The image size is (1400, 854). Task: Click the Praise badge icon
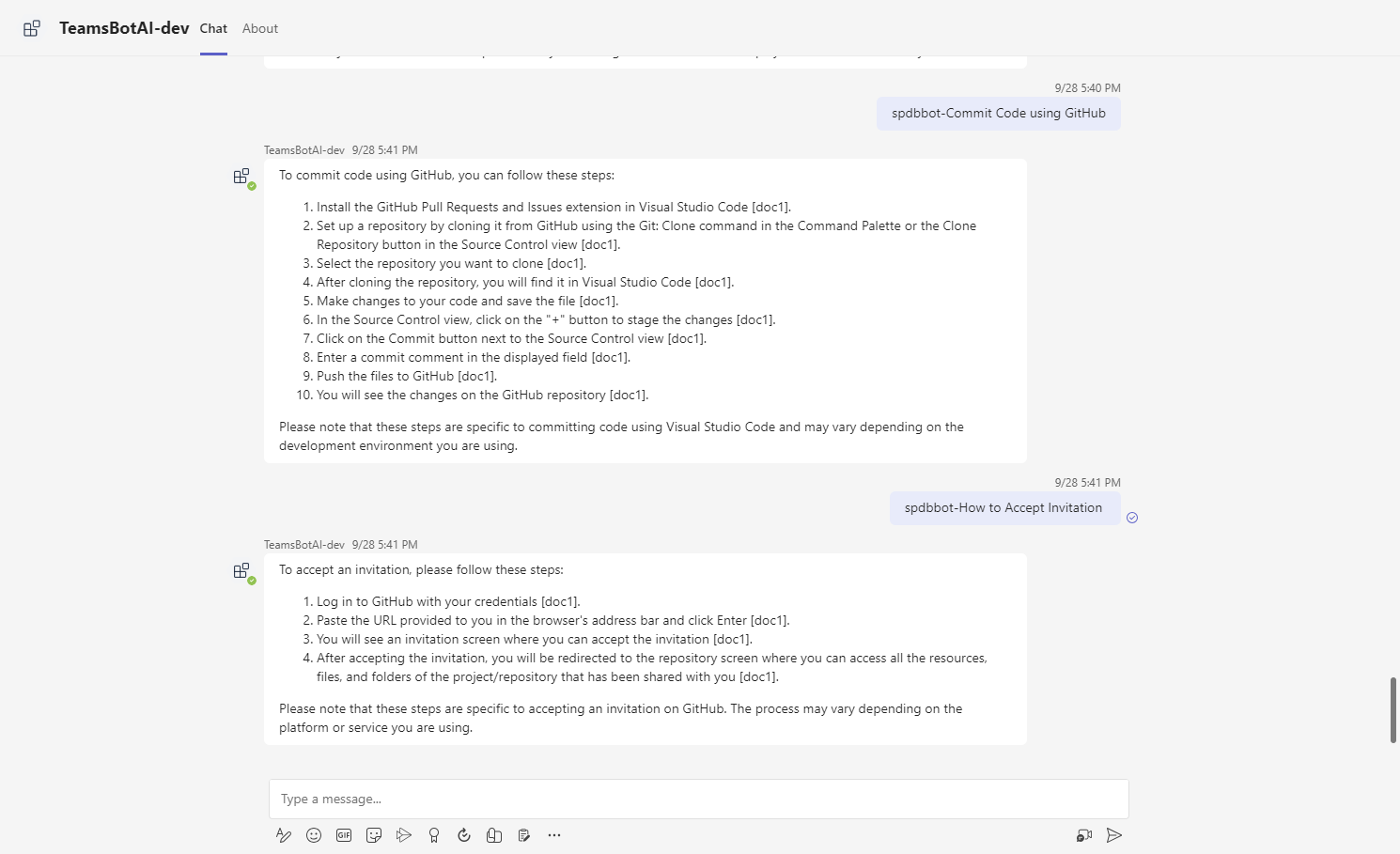pyautogui.click(x=434, y=835)
